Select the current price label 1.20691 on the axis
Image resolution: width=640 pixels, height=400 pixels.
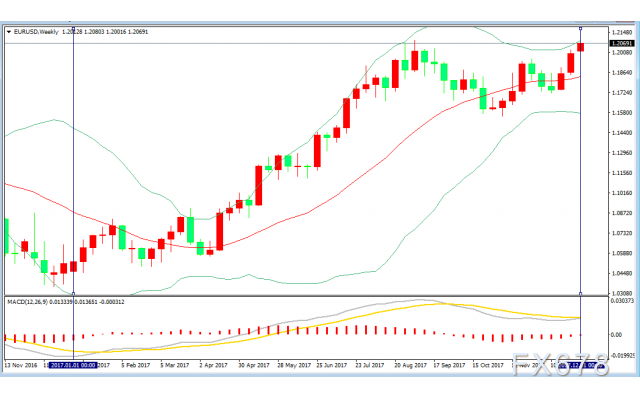(x=622, y=43)
